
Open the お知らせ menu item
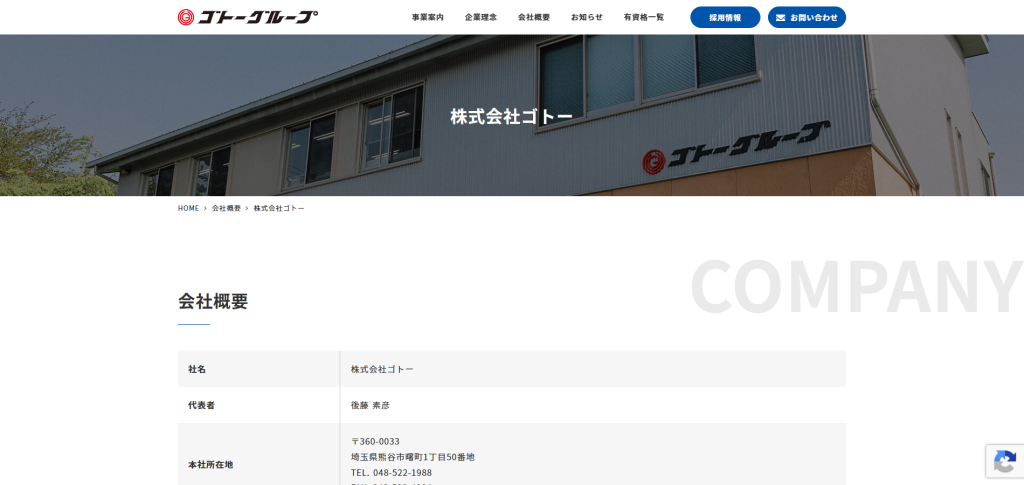[586, 18]
